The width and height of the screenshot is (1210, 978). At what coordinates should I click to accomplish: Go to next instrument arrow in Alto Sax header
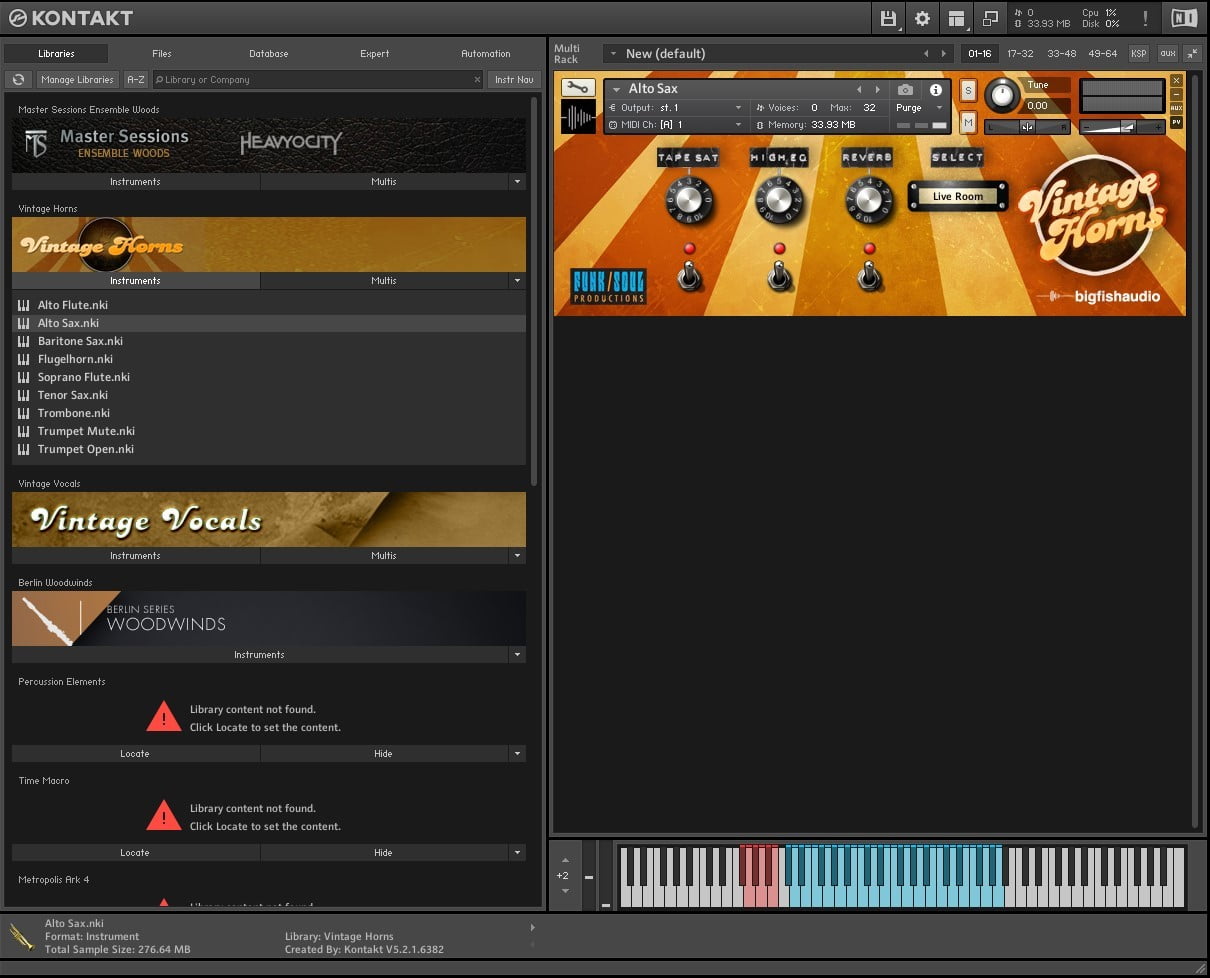point(878,89)
